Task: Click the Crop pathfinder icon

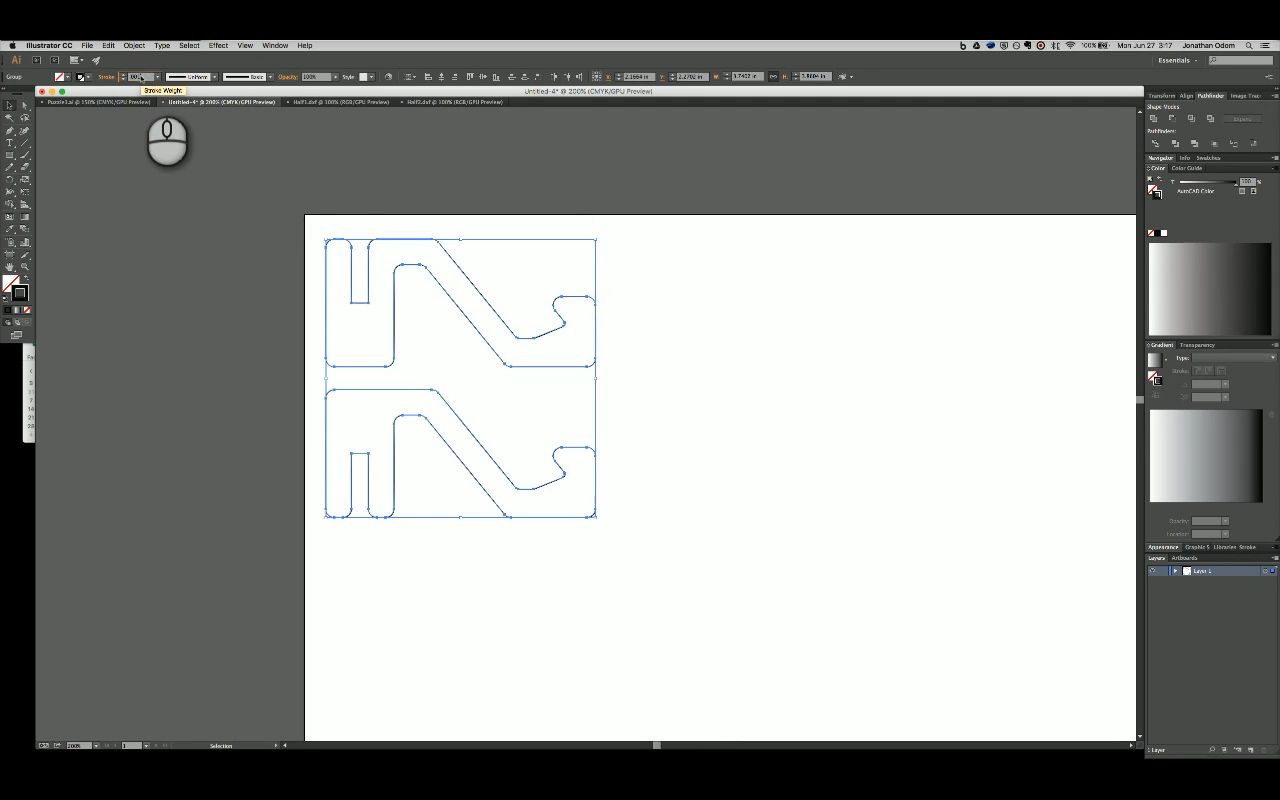Action: (x=1214, y=143)
